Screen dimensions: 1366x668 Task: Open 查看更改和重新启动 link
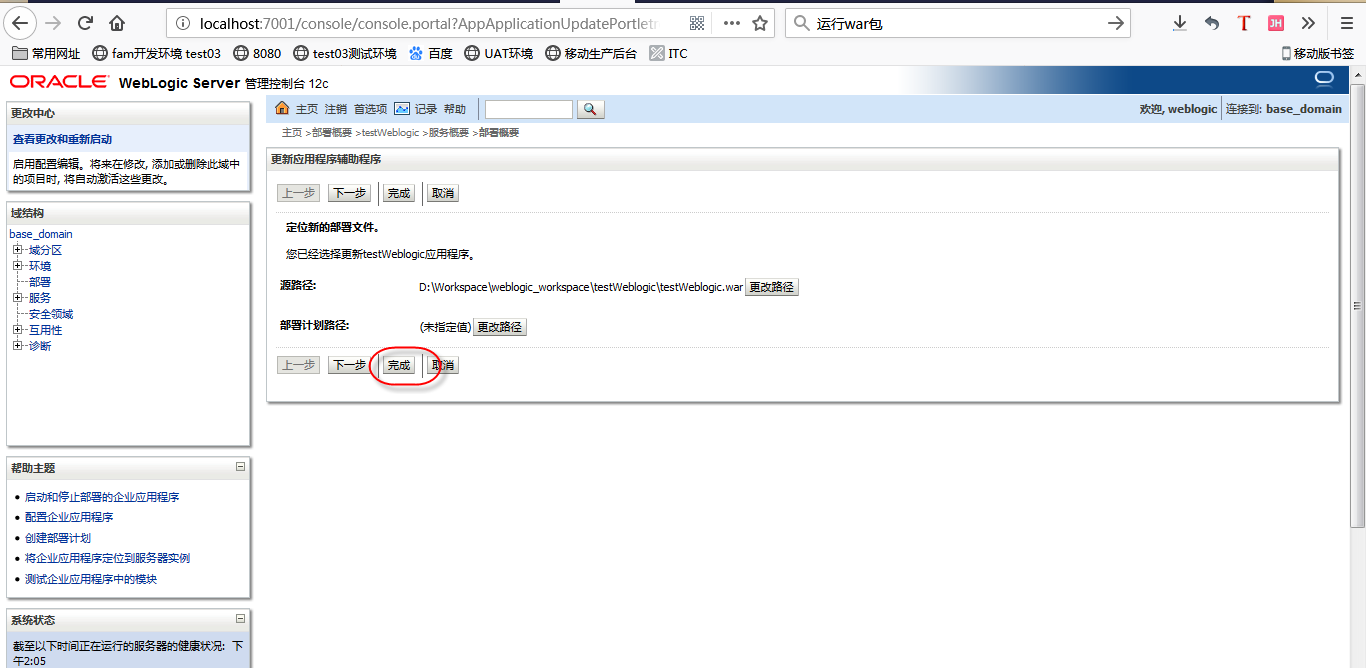coord(62,139)
